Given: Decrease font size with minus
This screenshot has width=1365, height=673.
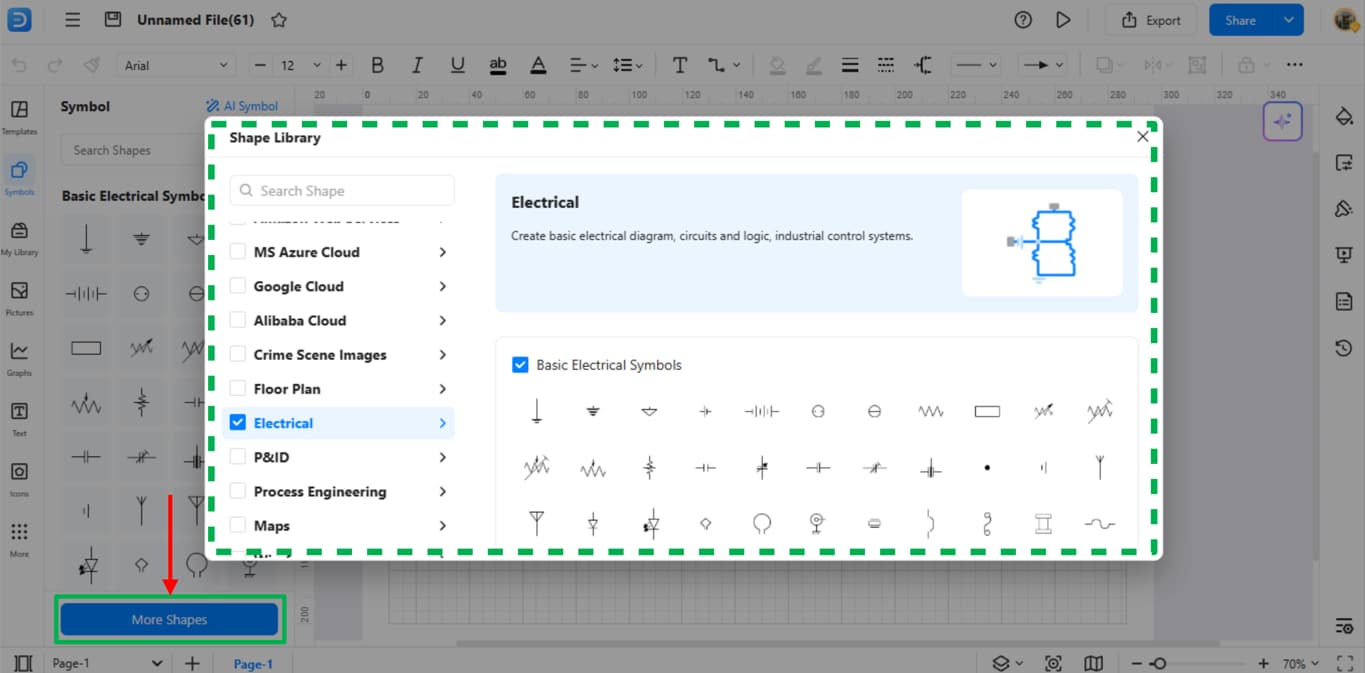Looking at the screenshot, I should point(261,65).
